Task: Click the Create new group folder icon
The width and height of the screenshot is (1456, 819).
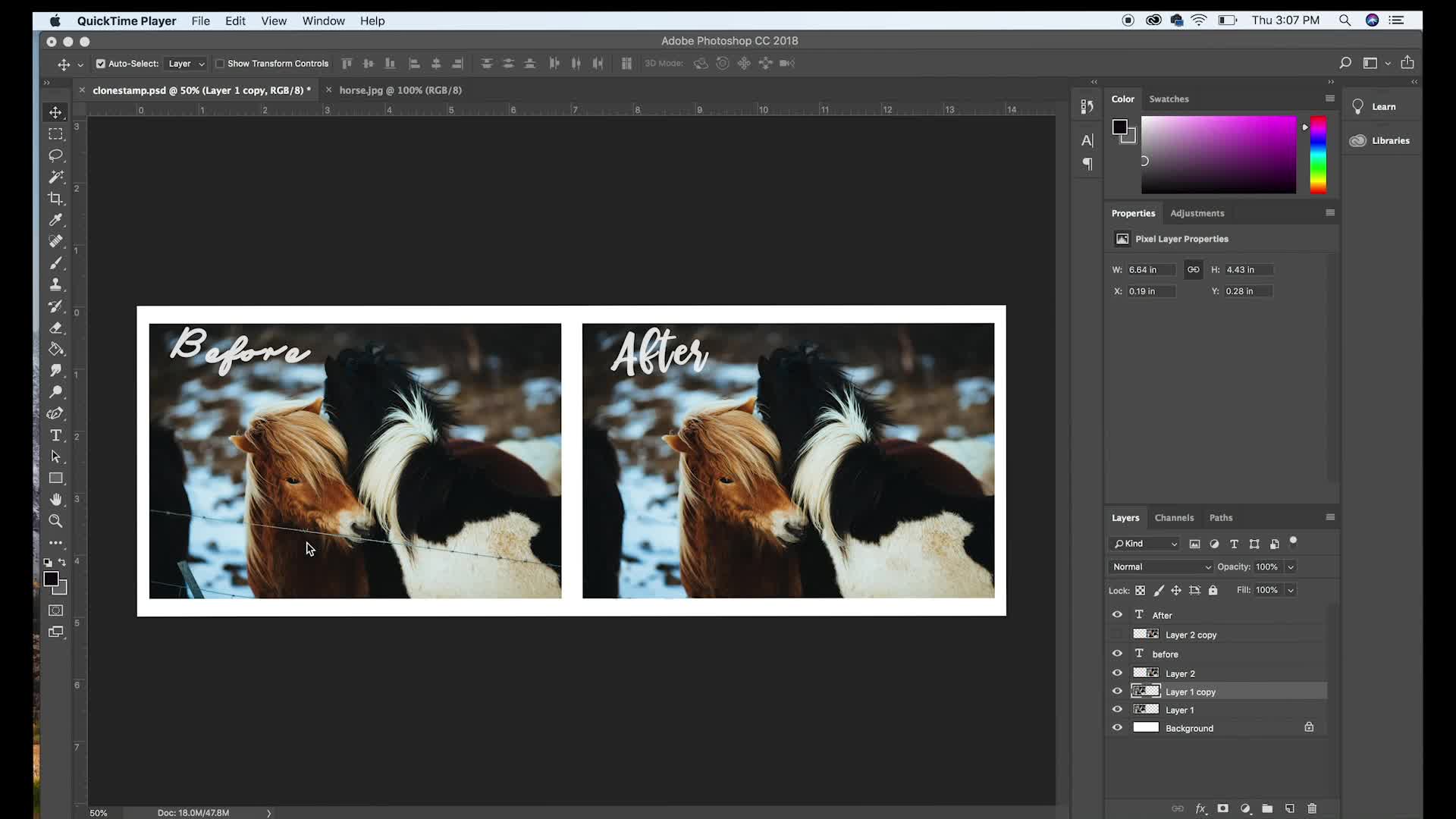Action: click(x=1267, y=809)
